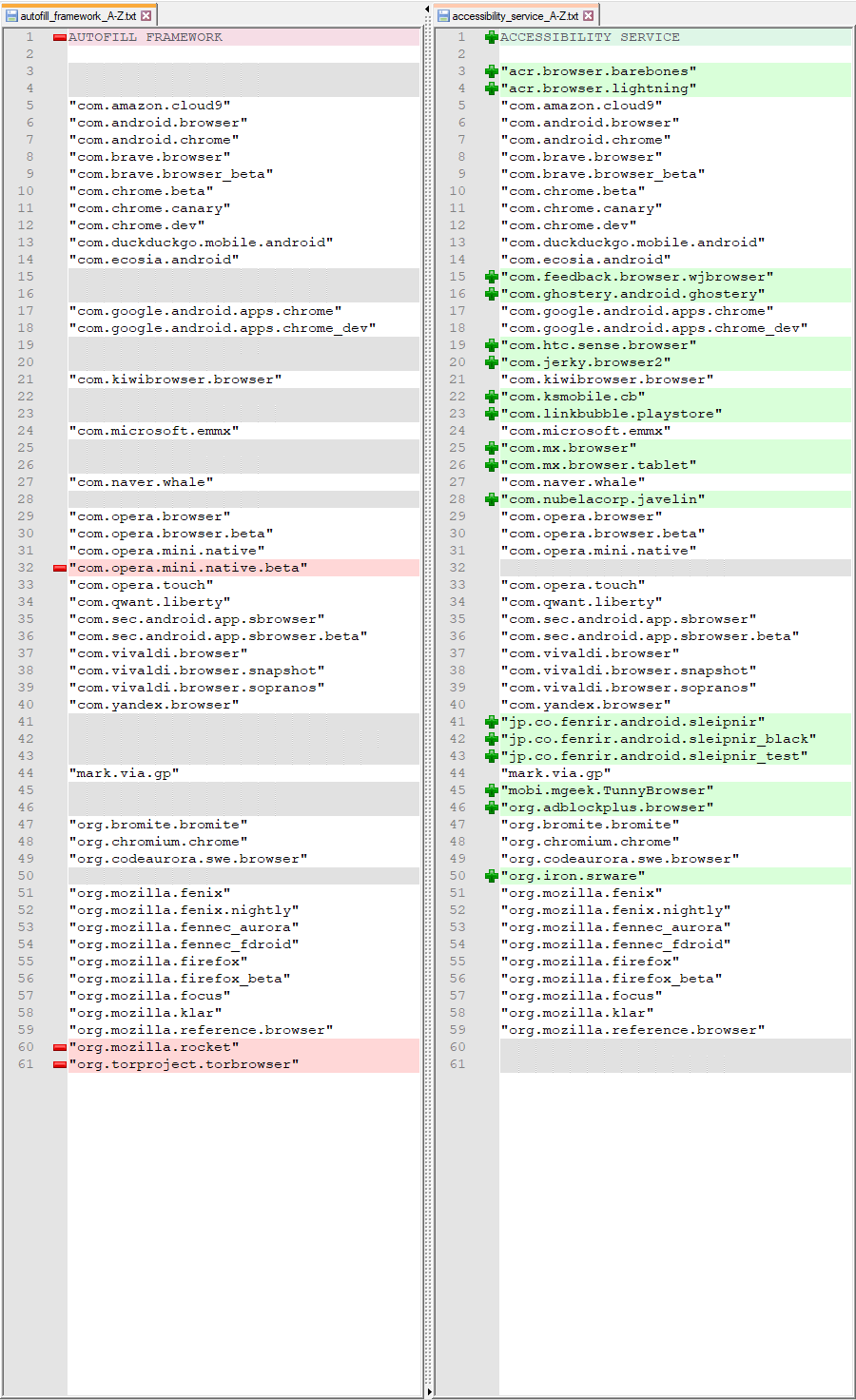Switch to autofill_framework_A-Z.txt tab
The height and width of the screenshot is (1400, 856).
(x=78, y=15)
